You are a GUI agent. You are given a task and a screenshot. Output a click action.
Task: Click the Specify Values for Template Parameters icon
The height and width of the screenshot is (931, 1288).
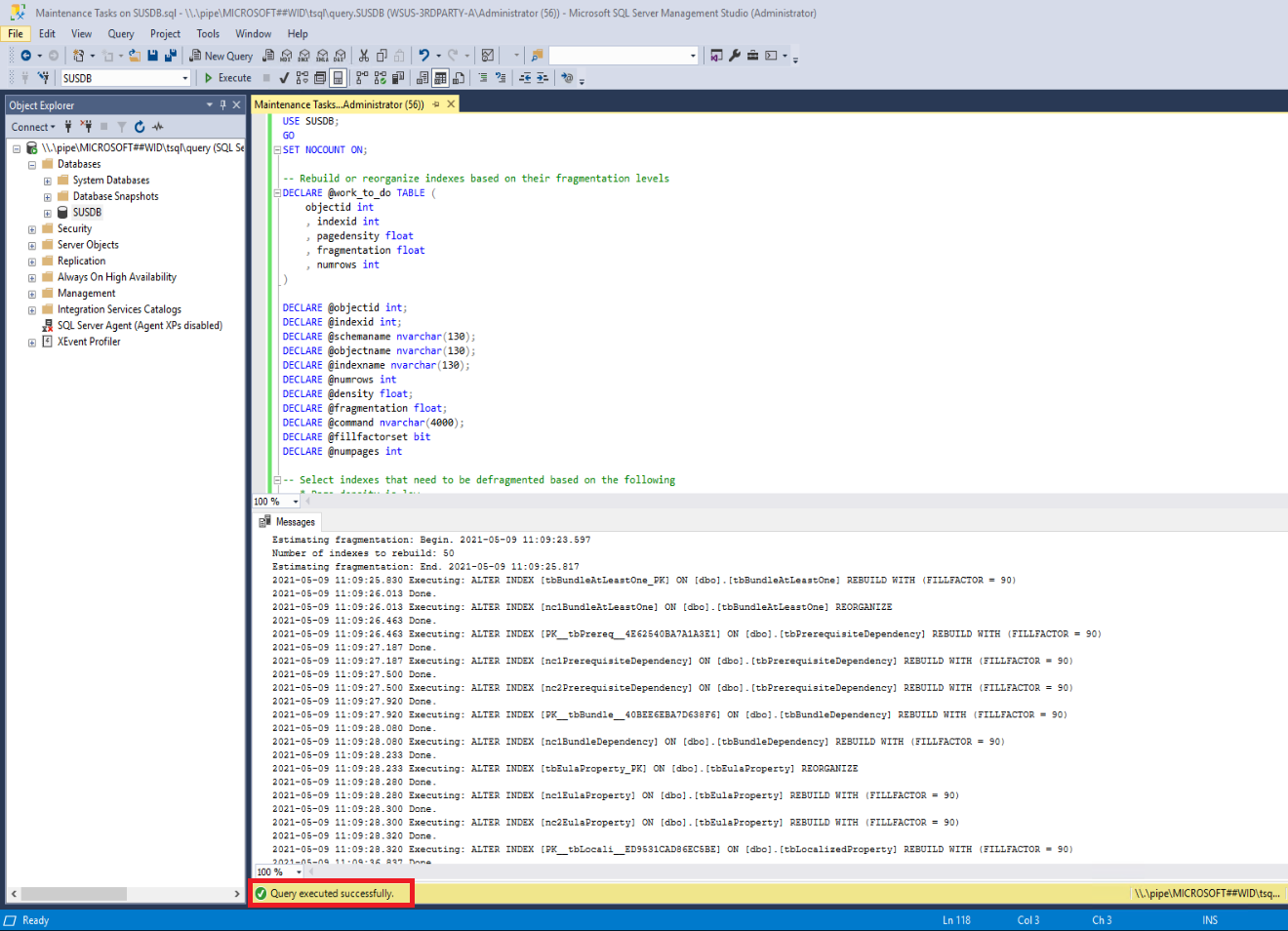567,77
